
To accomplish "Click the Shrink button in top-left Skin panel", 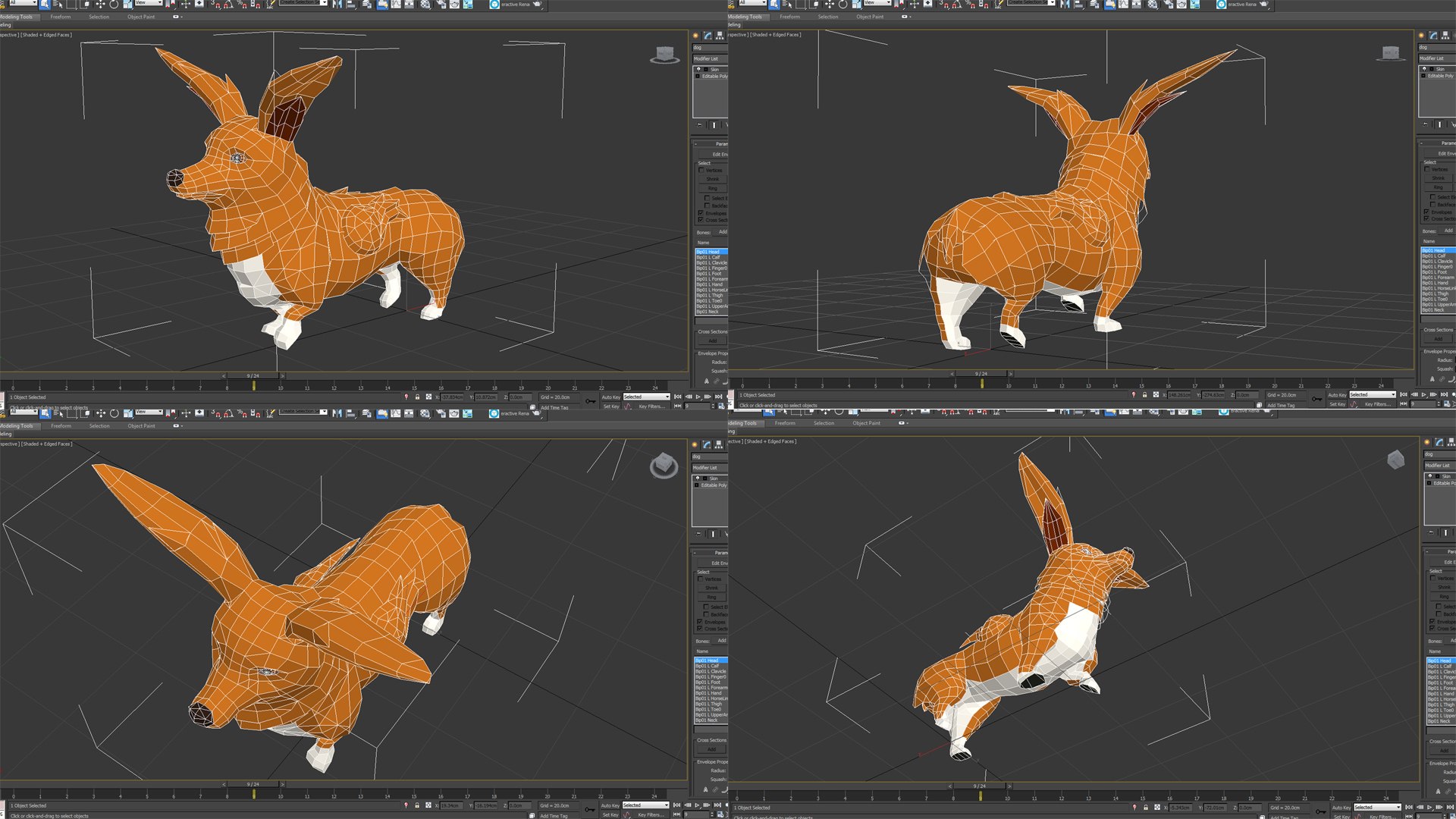I will (713, 179).
